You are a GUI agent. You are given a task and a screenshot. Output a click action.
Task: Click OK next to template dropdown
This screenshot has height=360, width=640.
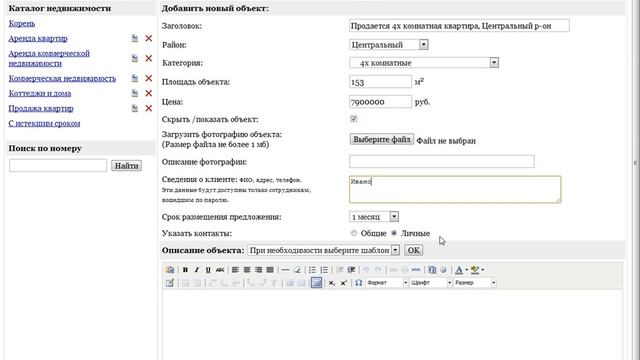pos(413,250)
